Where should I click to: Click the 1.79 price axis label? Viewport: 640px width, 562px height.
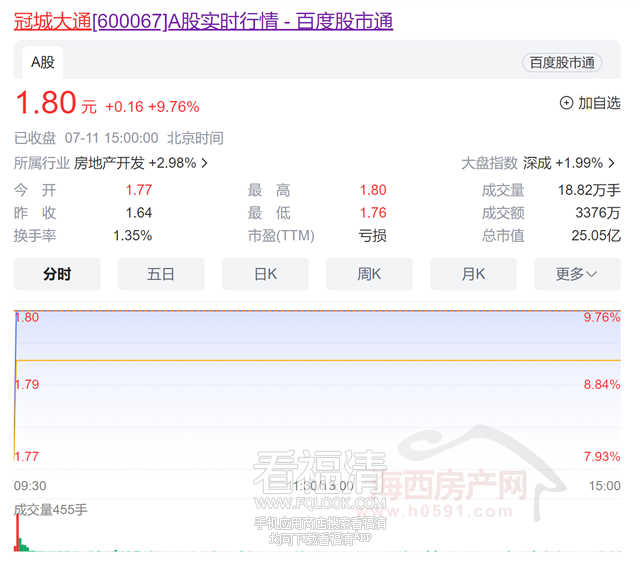pyautogui.click(x=27, y=384)
